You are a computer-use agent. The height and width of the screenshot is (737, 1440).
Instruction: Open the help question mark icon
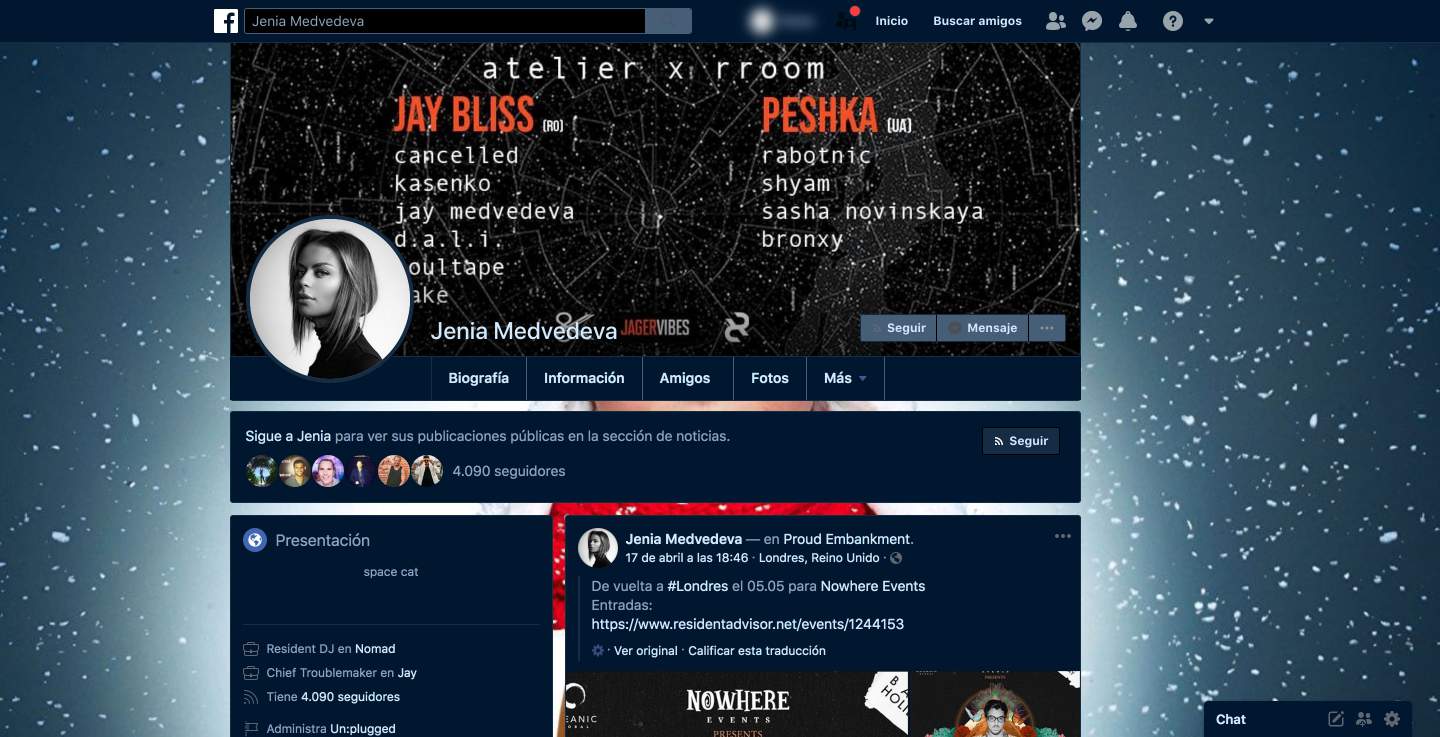pyautogui.click(x=1173, y=21)
